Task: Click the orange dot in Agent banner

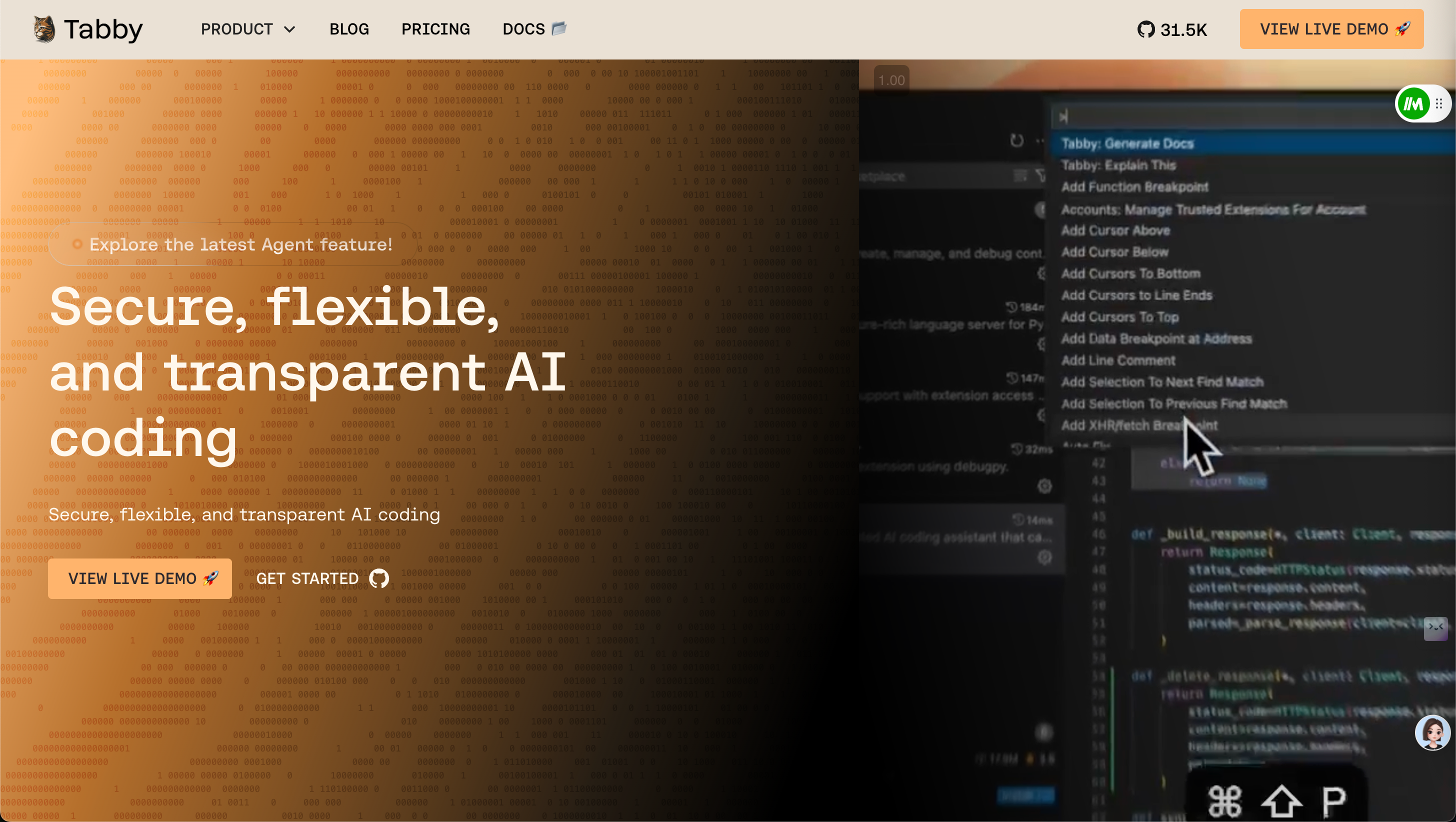Action: coord(77,244)
